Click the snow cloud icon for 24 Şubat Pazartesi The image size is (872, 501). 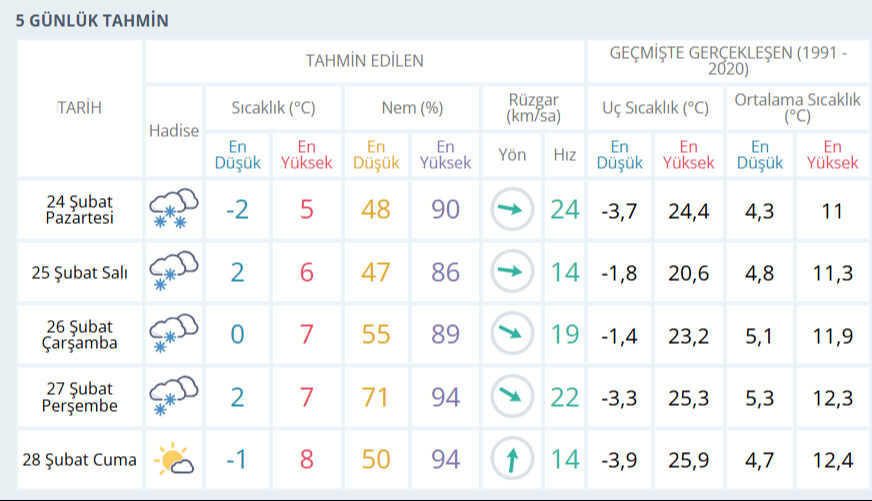pyautogui.click(x=174, y=209)
